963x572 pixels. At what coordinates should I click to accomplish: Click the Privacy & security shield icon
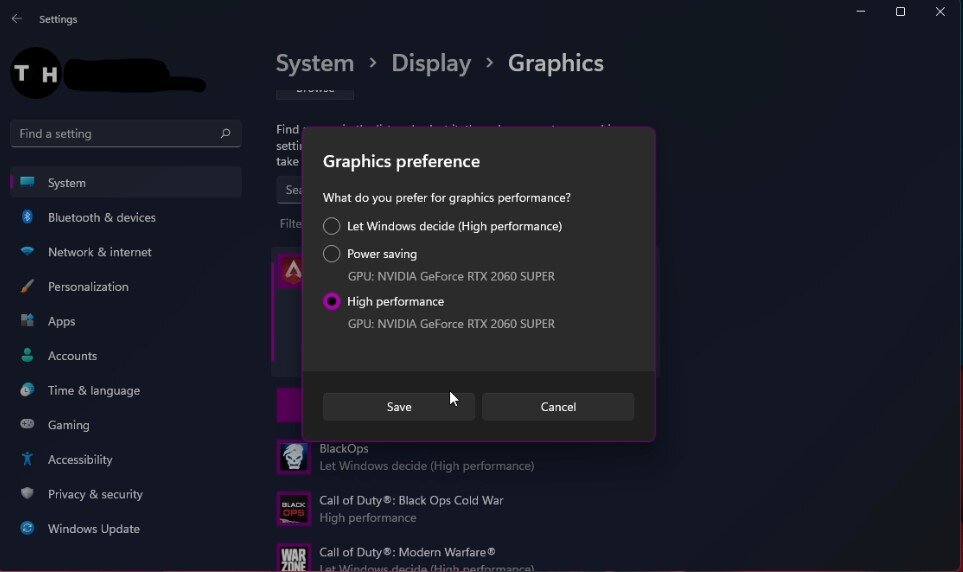tap(27, 493)
